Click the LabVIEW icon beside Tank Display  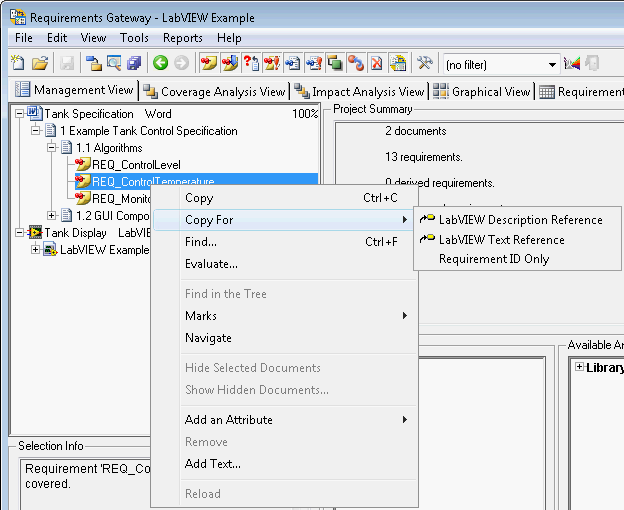coord(35,233)
